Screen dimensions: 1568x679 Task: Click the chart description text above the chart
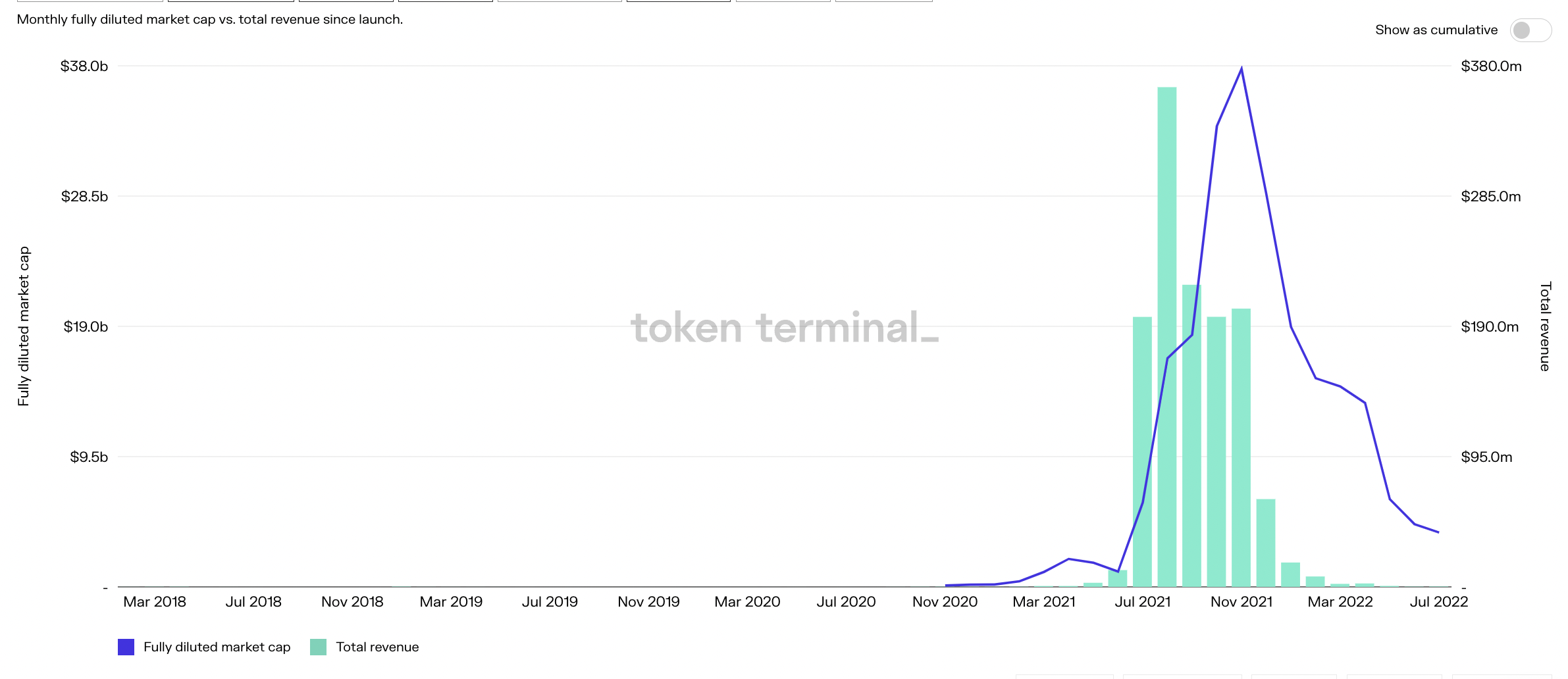click(210, 20)
